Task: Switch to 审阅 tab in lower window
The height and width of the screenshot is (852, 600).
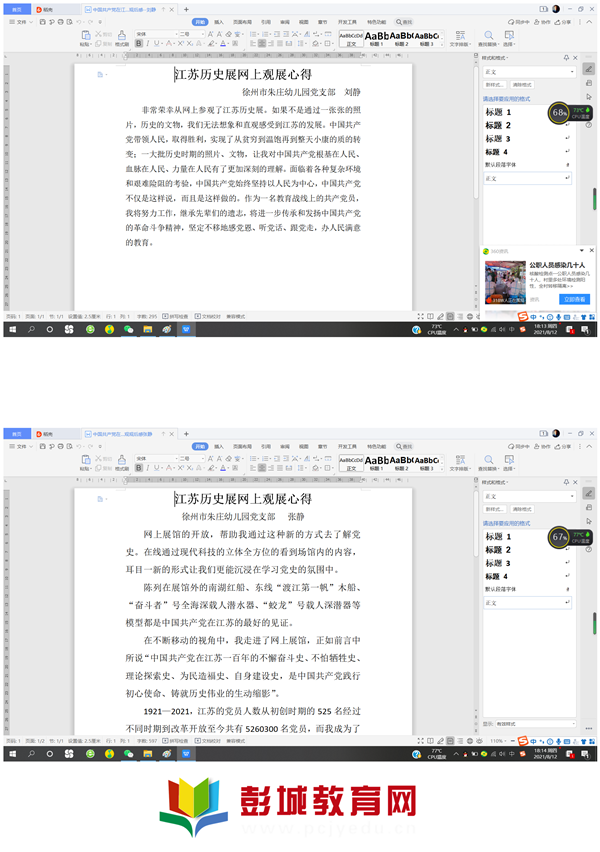Action: 285,446
